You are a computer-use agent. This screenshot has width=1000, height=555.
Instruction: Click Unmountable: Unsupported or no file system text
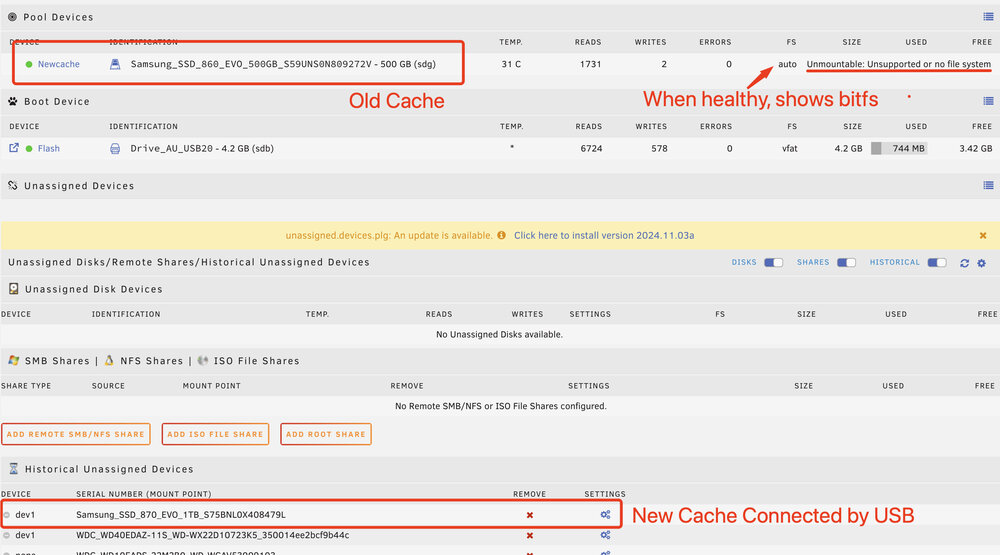[899, 64]
